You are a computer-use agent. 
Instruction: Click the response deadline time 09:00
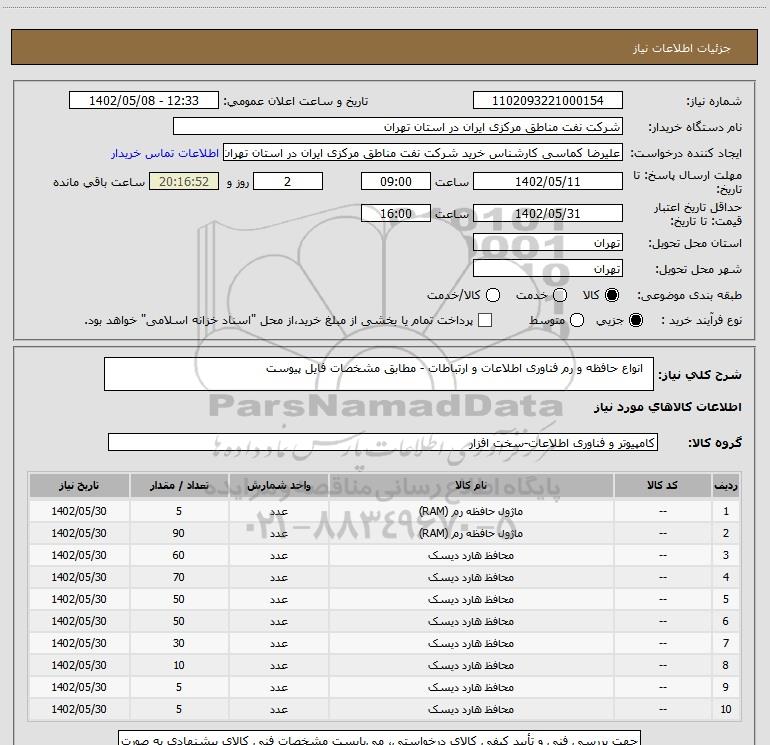click(396, 182)
